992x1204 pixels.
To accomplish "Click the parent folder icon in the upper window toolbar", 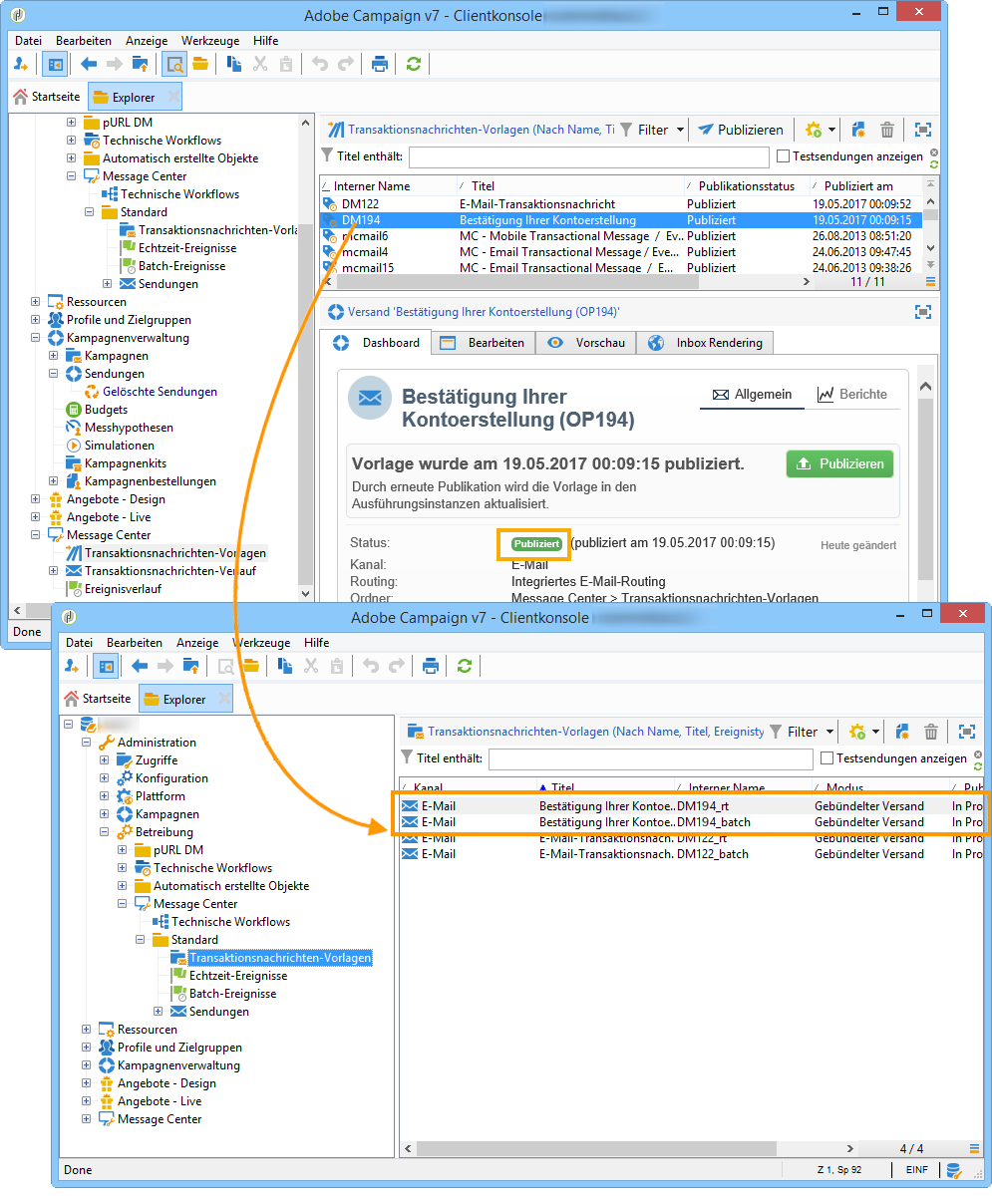I will pos(141,64).
